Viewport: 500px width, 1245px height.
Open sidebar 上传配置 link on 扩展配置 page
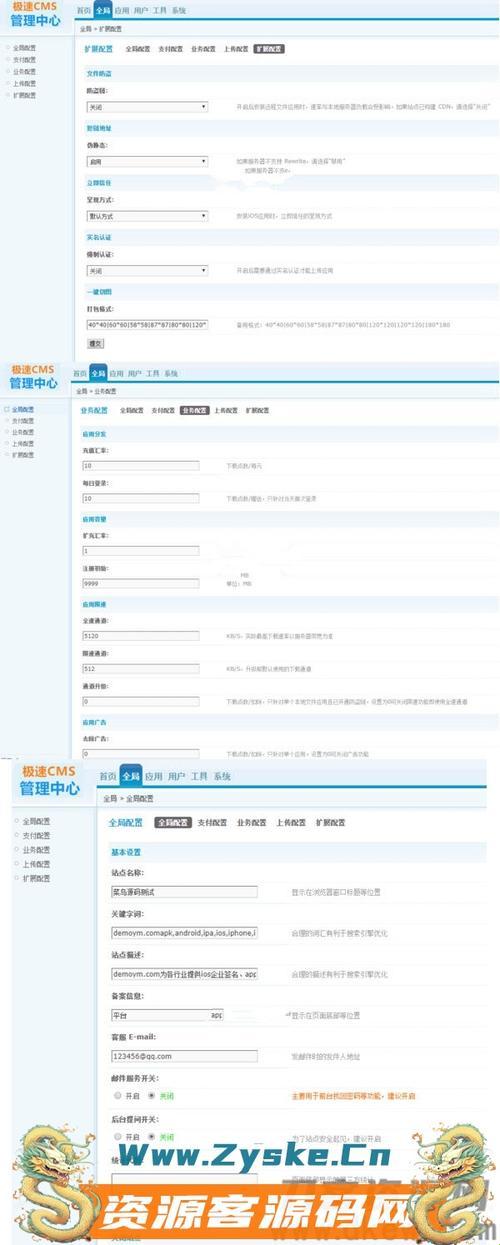[x=24, y=84]
